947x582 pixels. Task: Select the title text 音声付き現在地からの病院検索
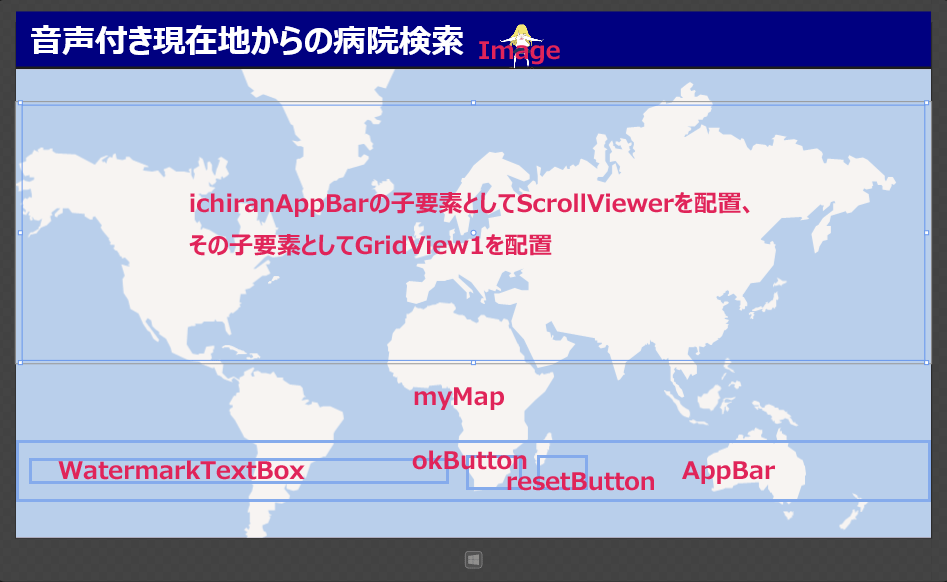pyautogui.click(x=247, y=40)
